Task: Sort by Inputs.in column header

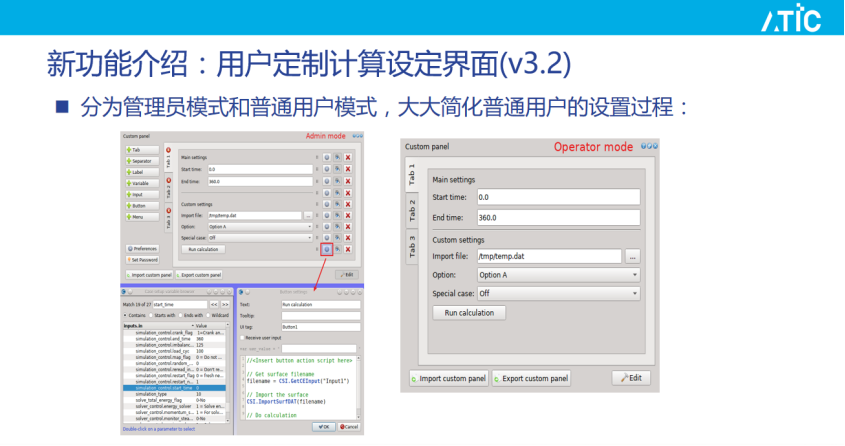Action: click(x=157, y=326)
